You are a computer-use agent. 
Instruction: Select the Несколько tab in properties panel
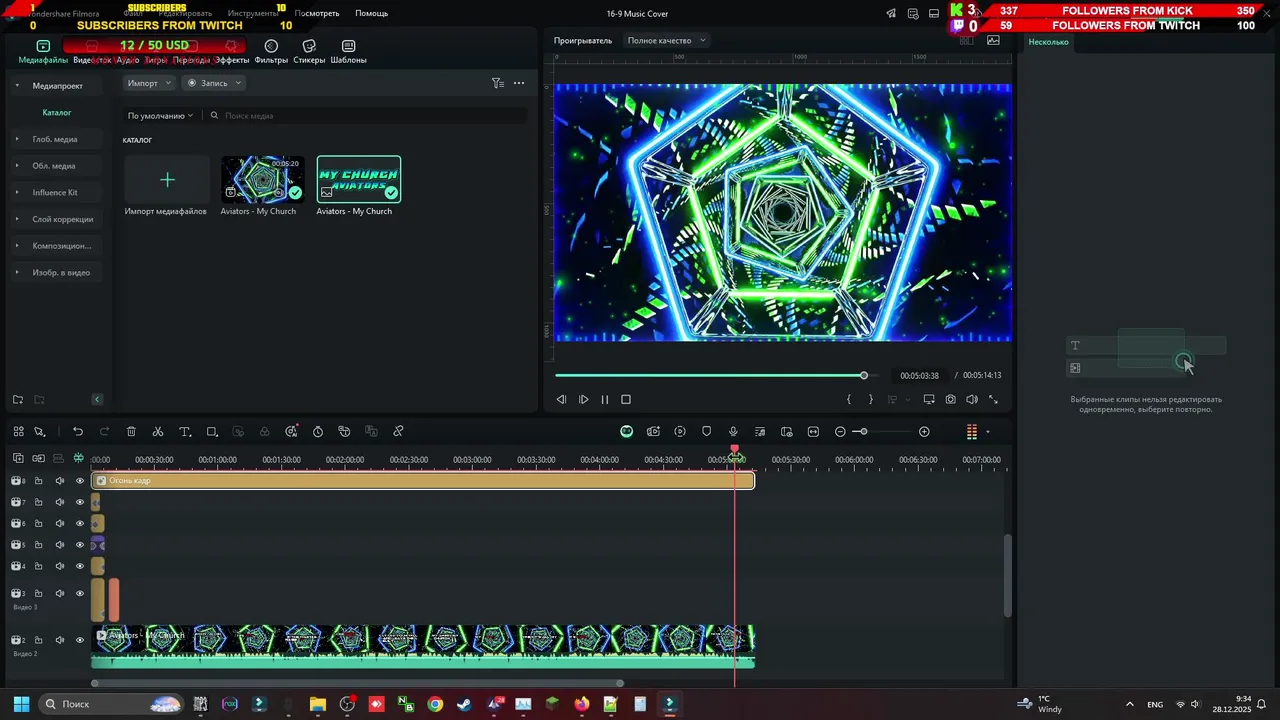[1049, 42]
